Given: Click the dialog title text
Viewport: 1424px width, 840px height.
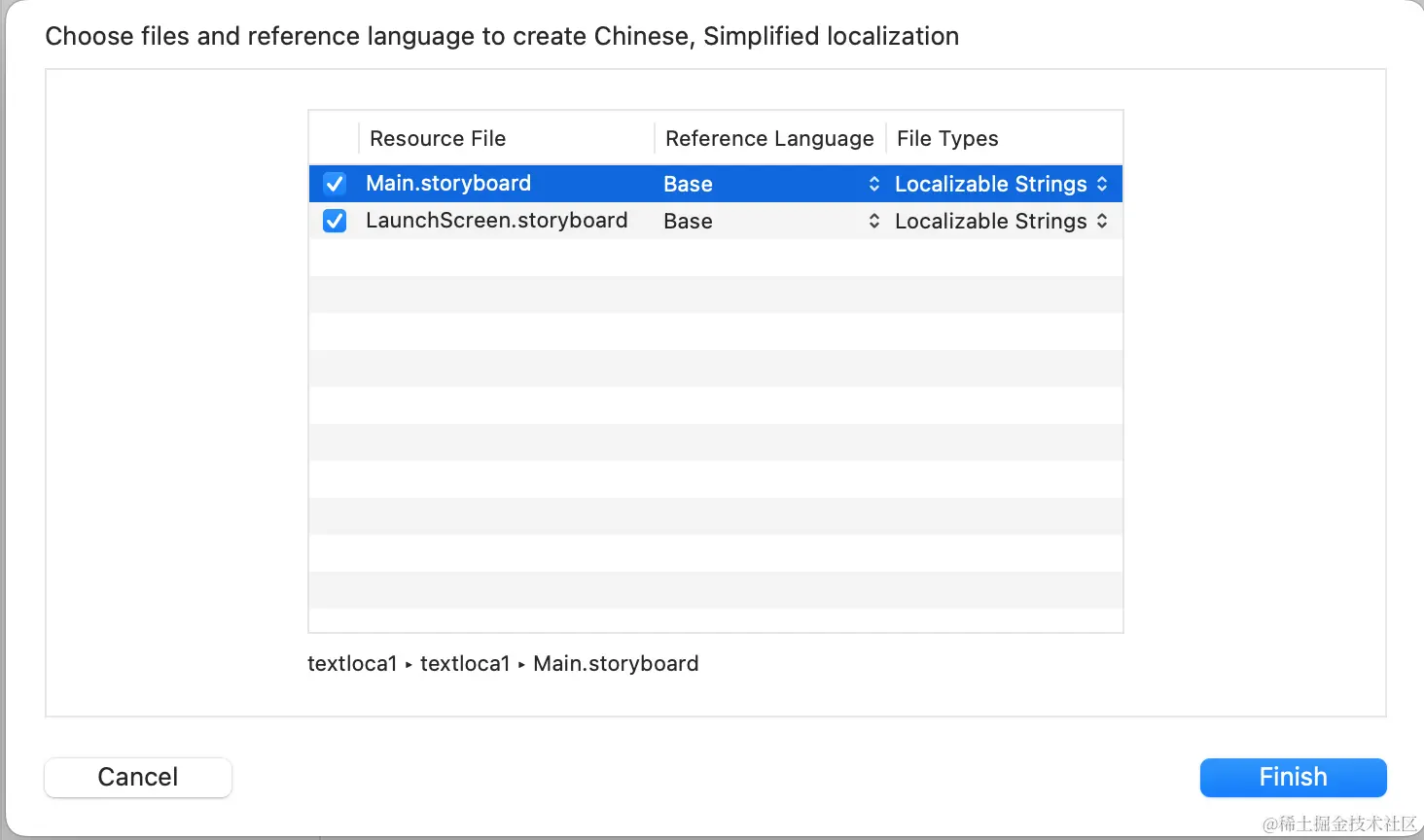Looking at the screenshot, I should [502, 37].
